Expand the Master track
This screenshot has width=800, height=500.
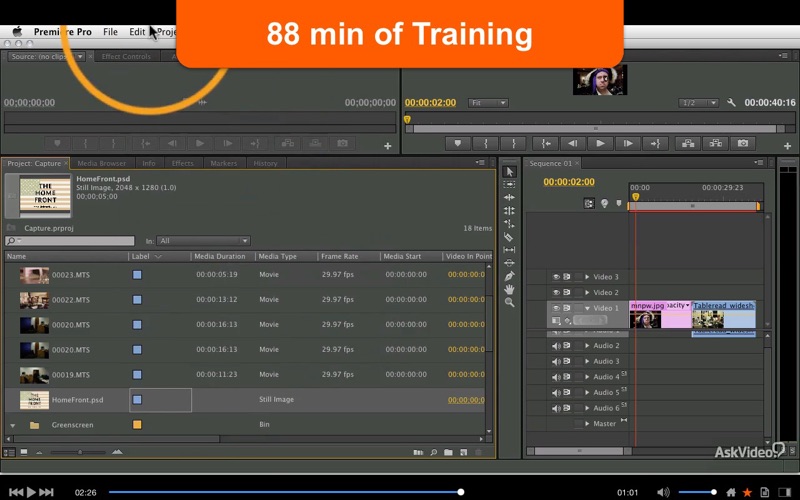pyautogui.click(x=587, y=423)
